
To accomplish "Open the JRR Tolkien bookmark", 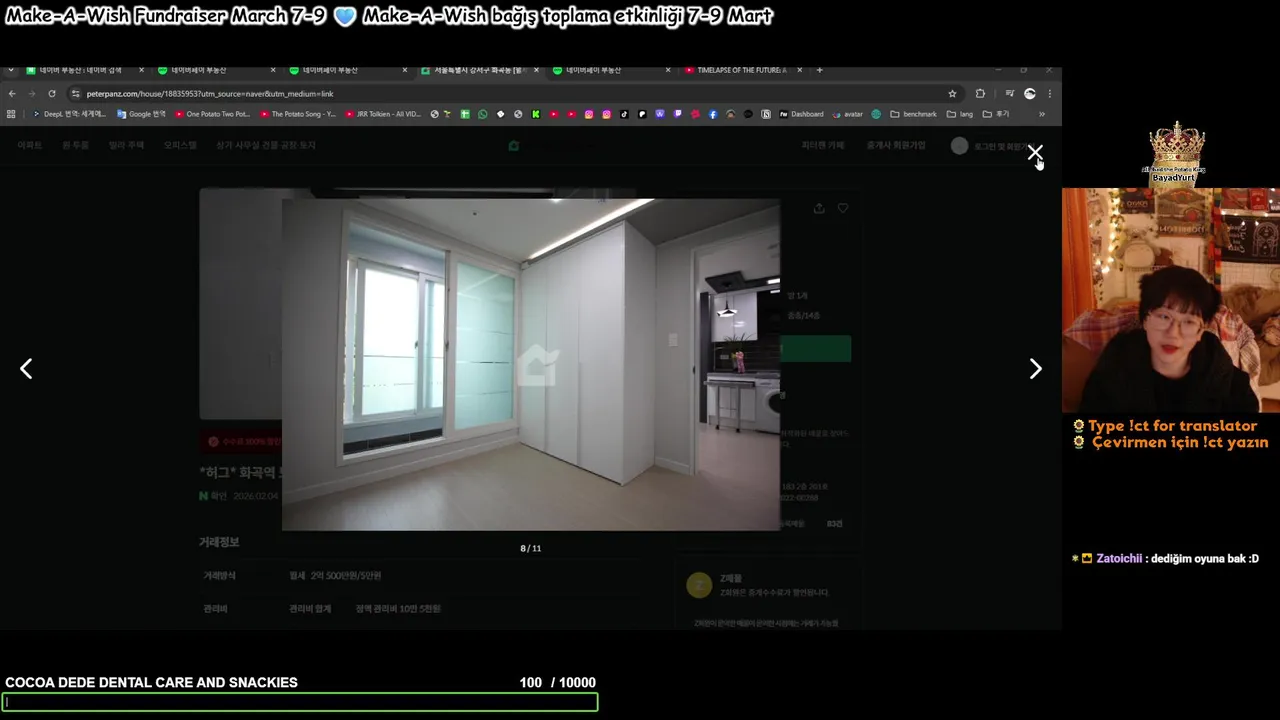I will [383, 114].
